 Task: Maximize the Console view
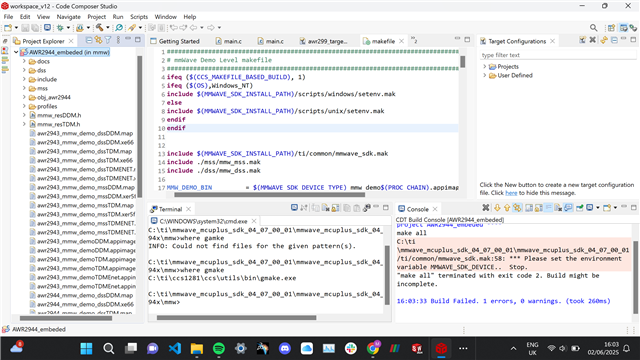tap(633, 207)
